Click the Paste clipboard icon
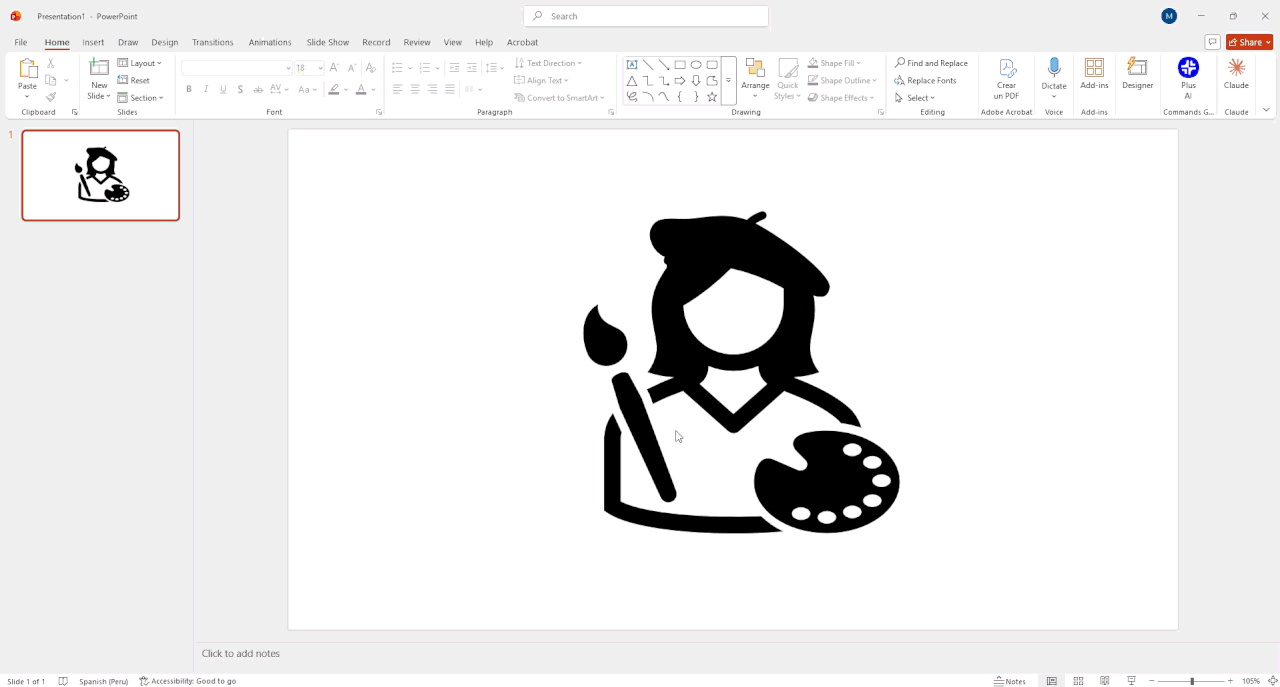 (x=27, y=70)
